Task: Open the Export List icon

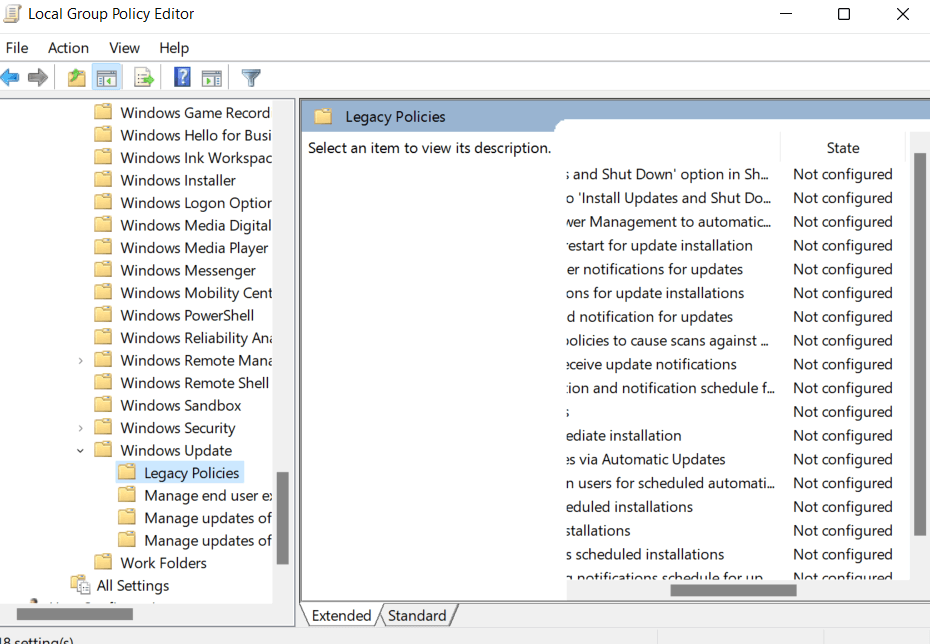Action: point(143,77)
